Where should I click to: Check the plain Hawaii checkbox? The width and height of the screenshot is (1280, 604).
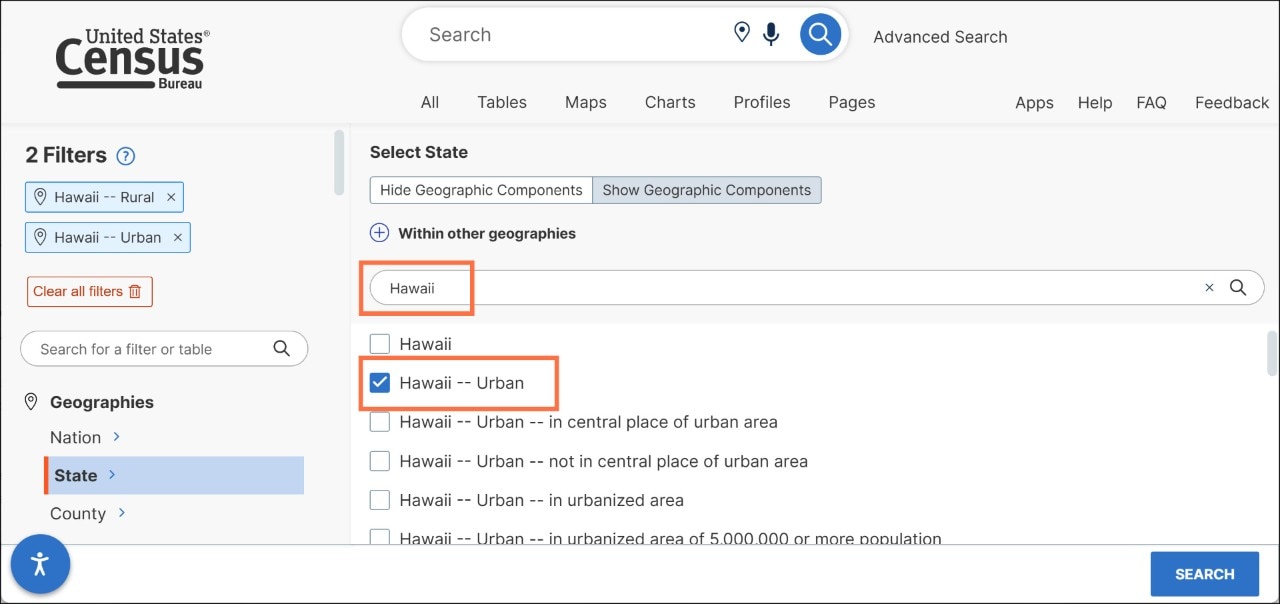coord(380,344)
